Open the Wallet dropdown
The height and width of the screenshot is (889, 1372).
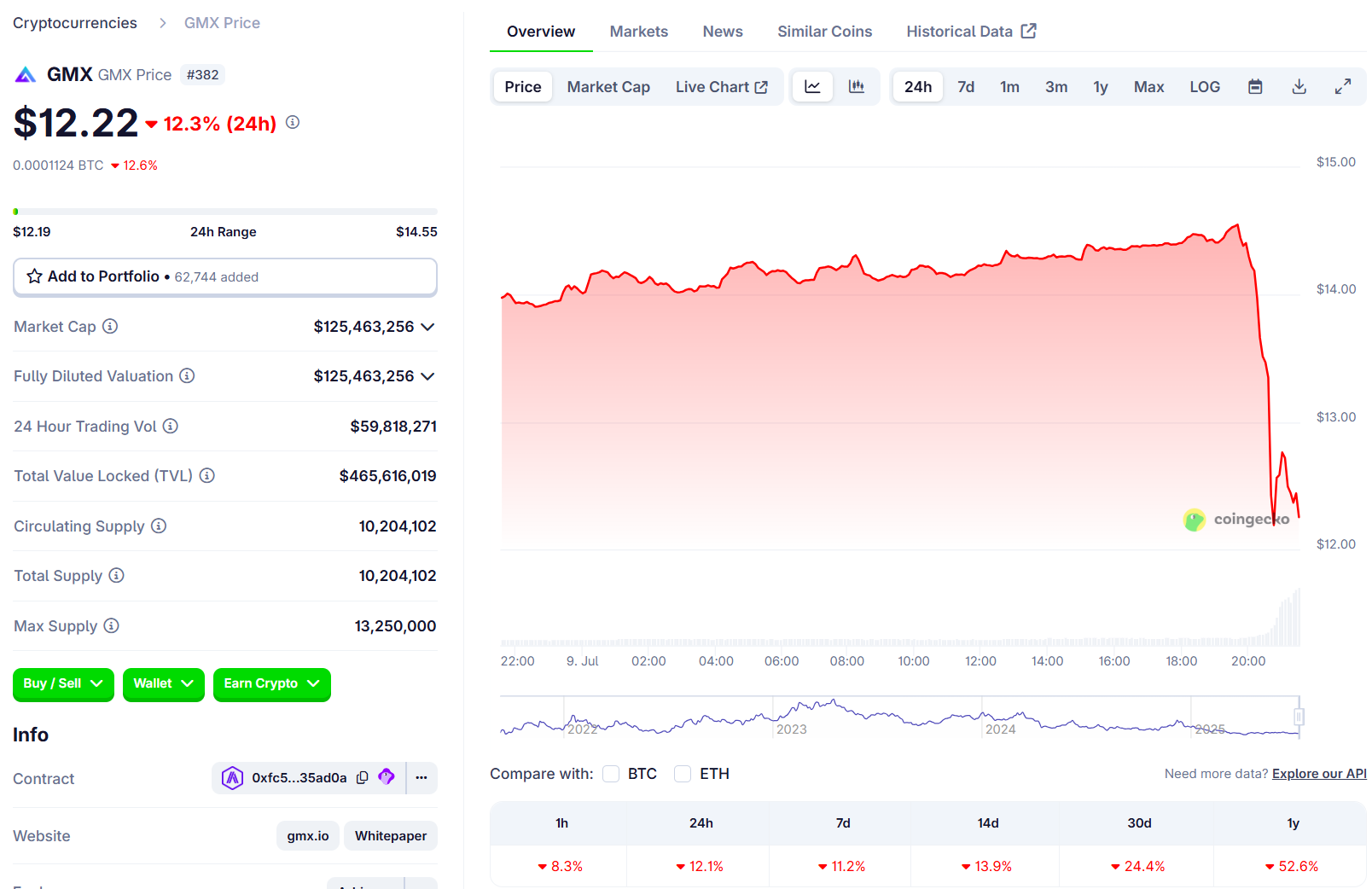(163, 683)
